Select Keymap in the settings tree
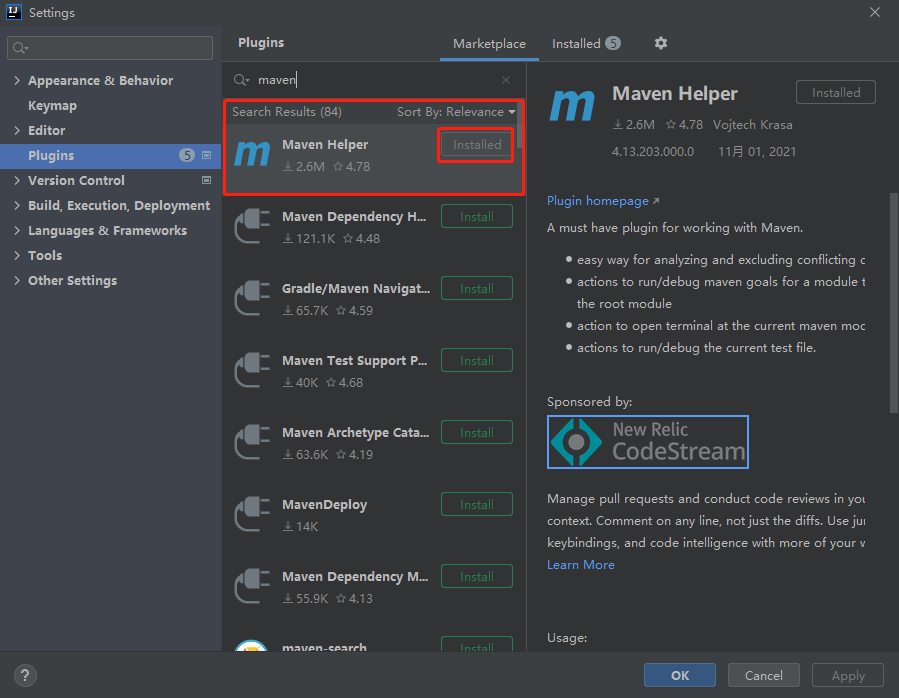The image size is (899, 698). coord(52,106)
